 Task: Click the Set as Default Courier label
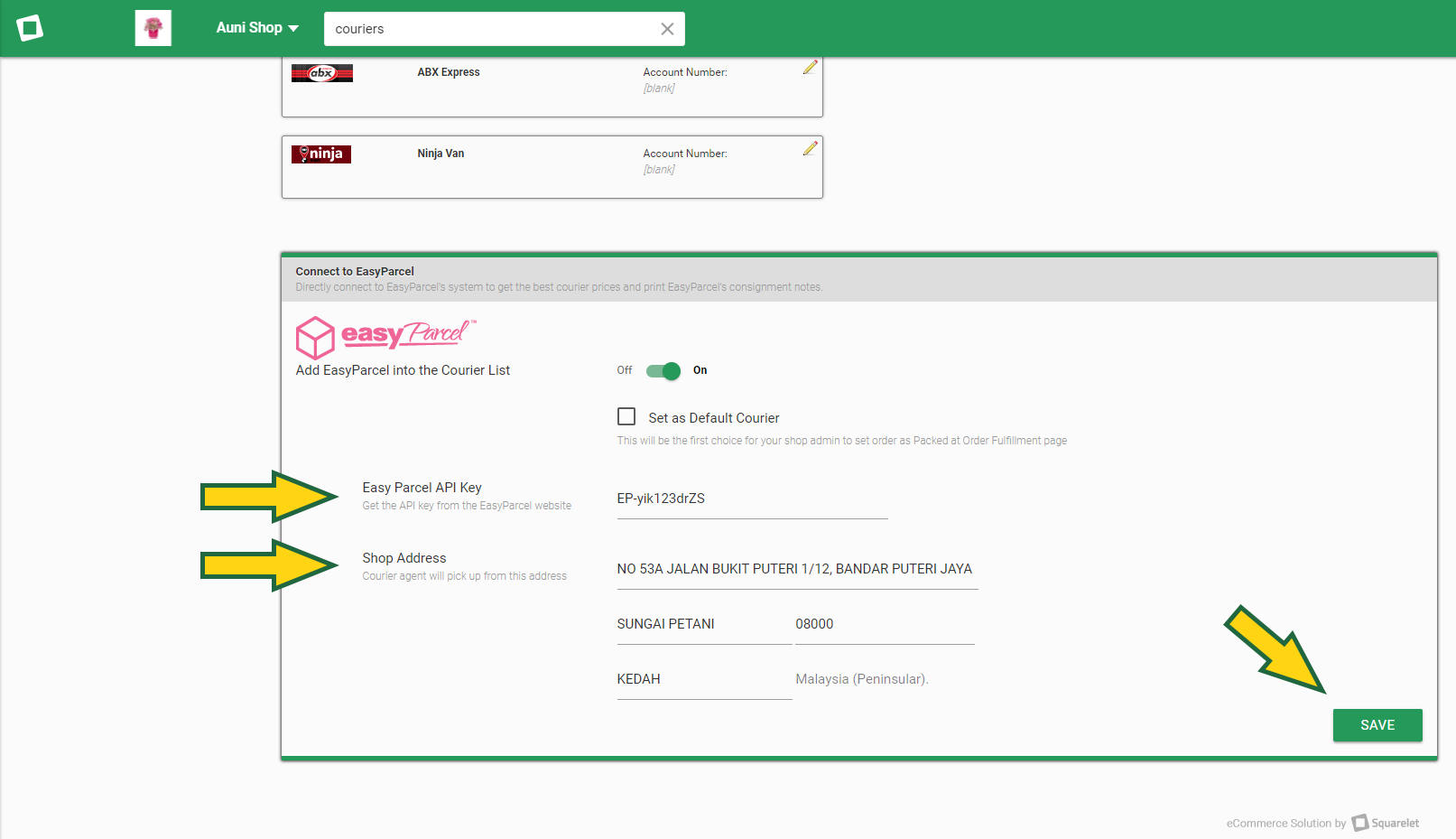pyautogui.click(x=714, y=418)
